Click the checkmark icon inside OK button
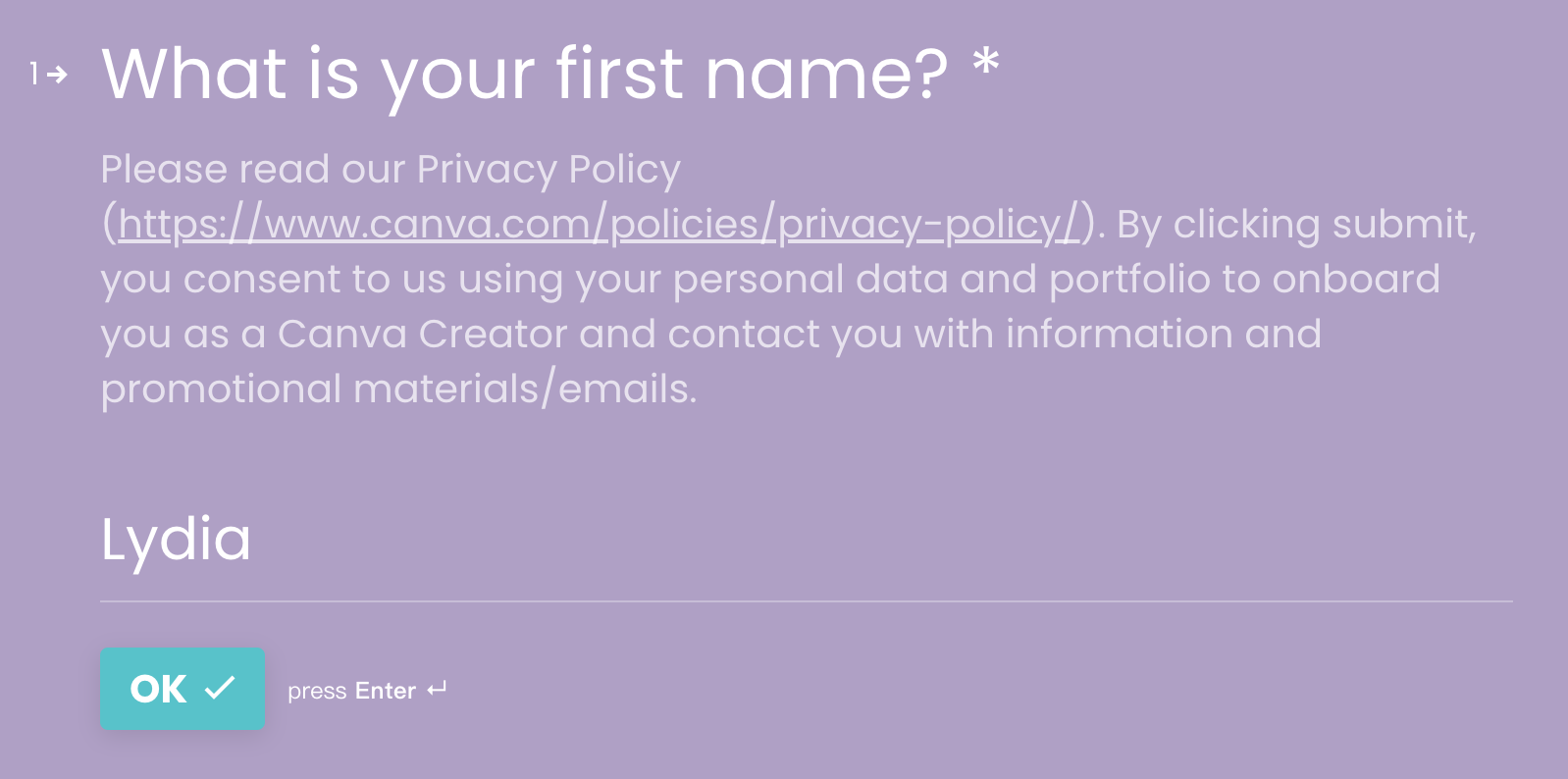Screen dimensions: 1568x779 click(220, 688)
